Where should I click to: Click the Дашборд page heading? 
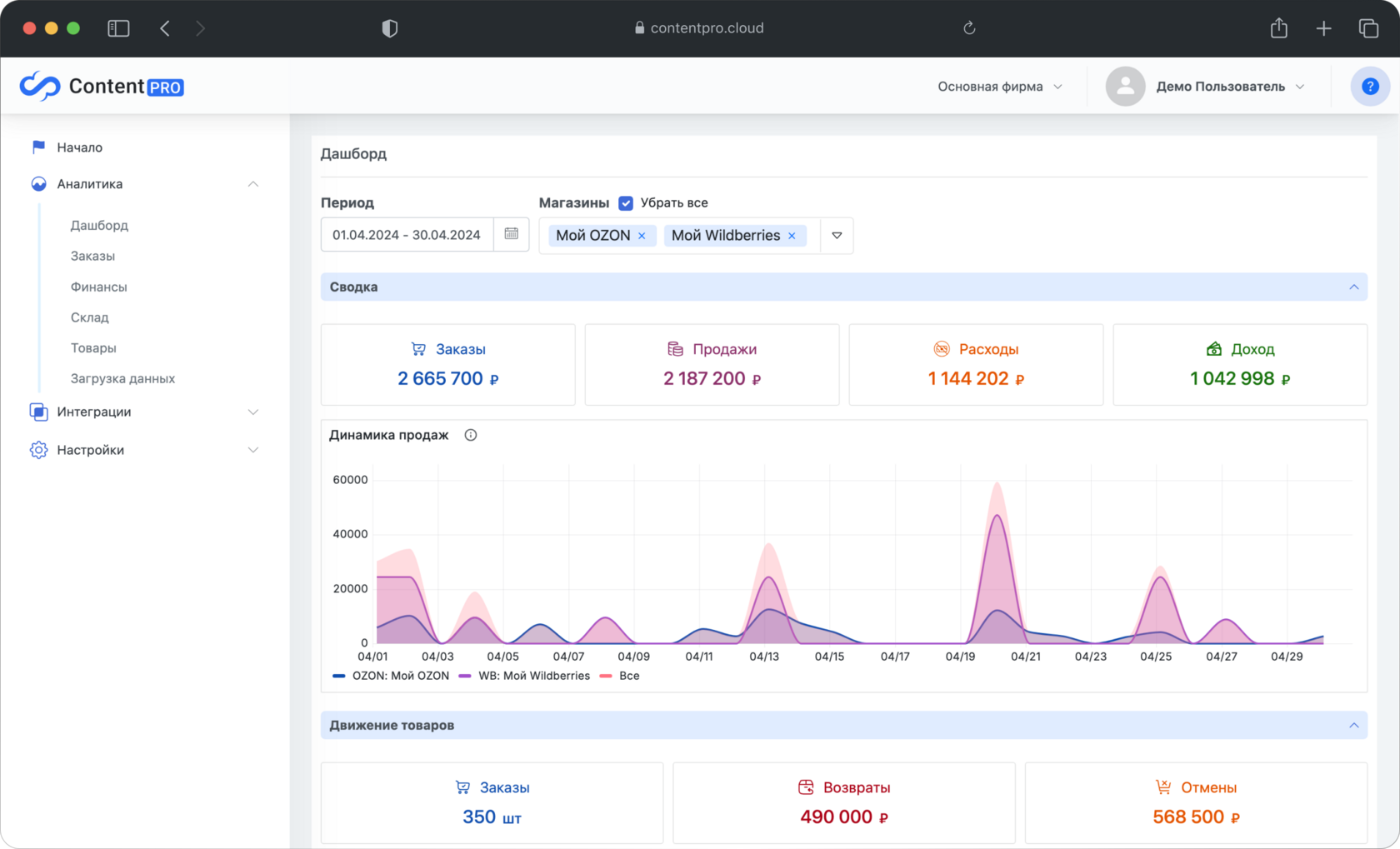(x=353, y=153)
